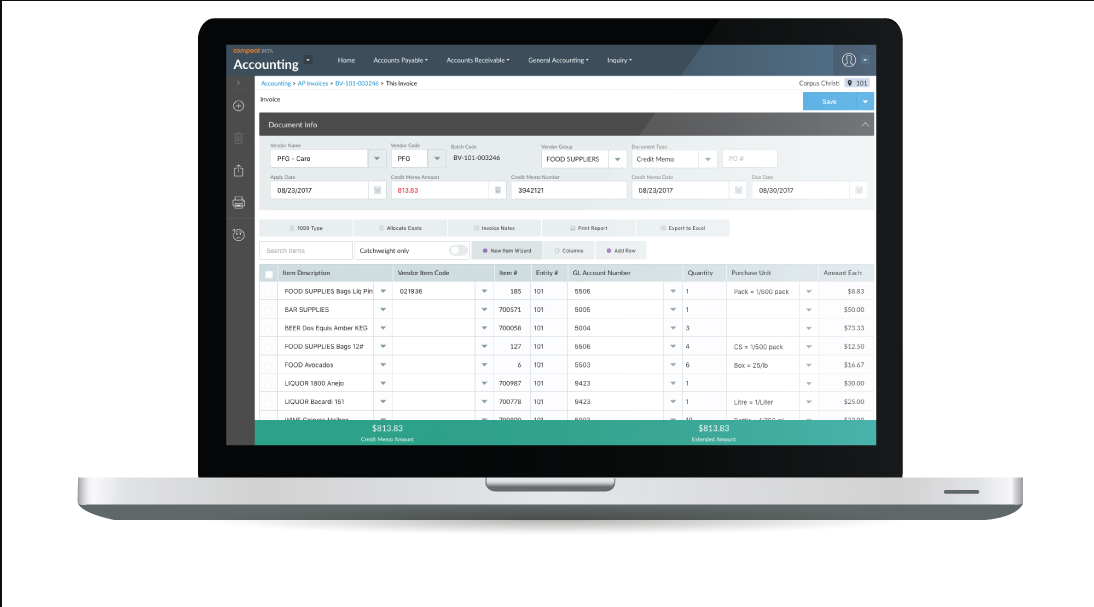Toggle the Catchweight only switch
This screenshot has width=1094, height=607.
click(x=458, y=251)
